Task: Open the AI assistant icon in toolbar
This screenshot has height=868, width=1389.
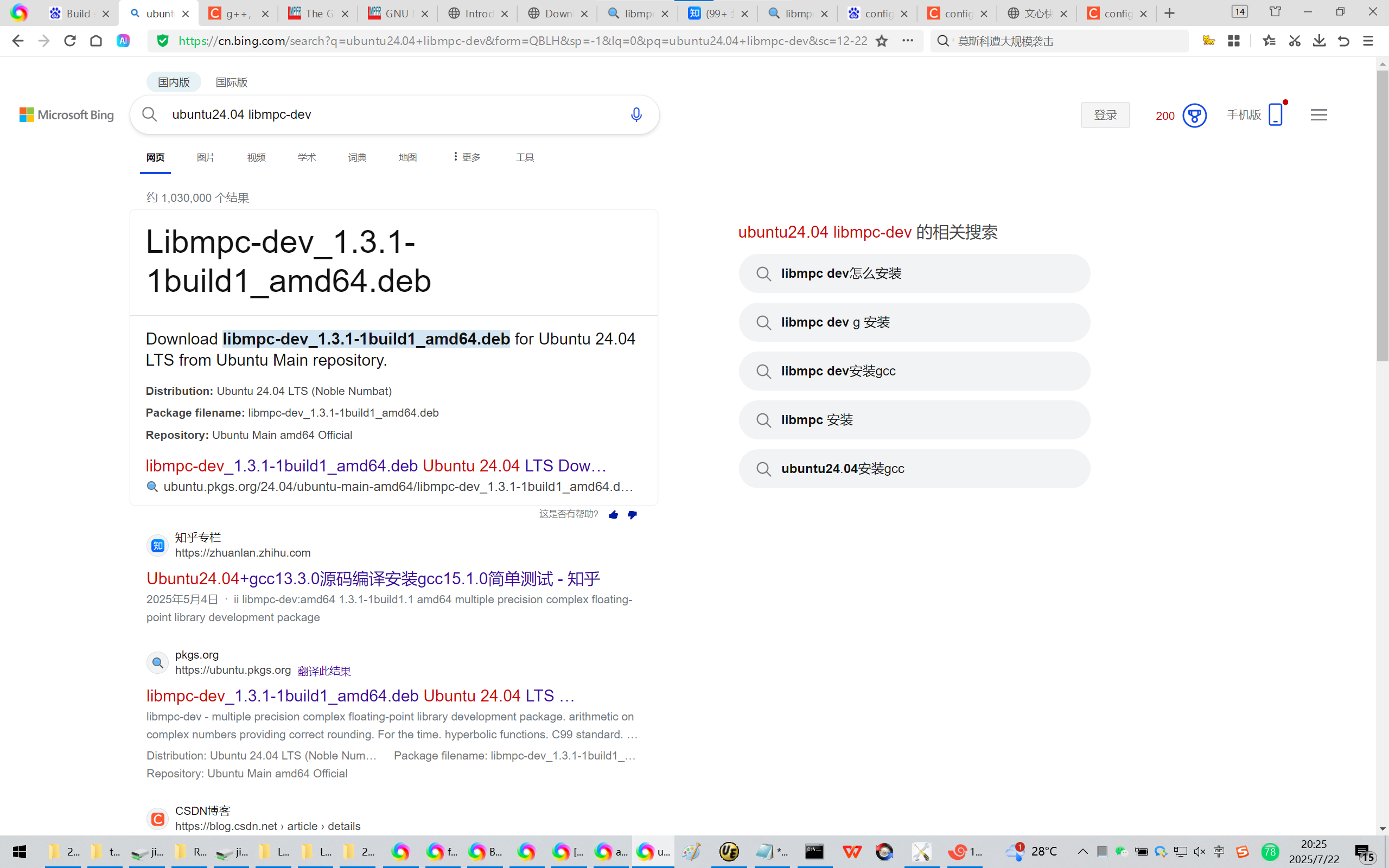Action: tap(123, 41)
